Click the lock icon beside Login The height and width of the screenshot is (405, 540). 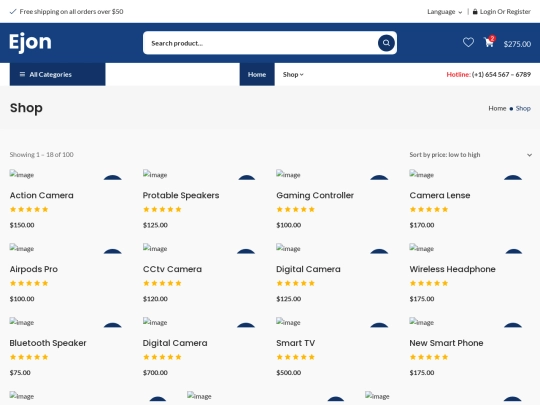(475, 12)
